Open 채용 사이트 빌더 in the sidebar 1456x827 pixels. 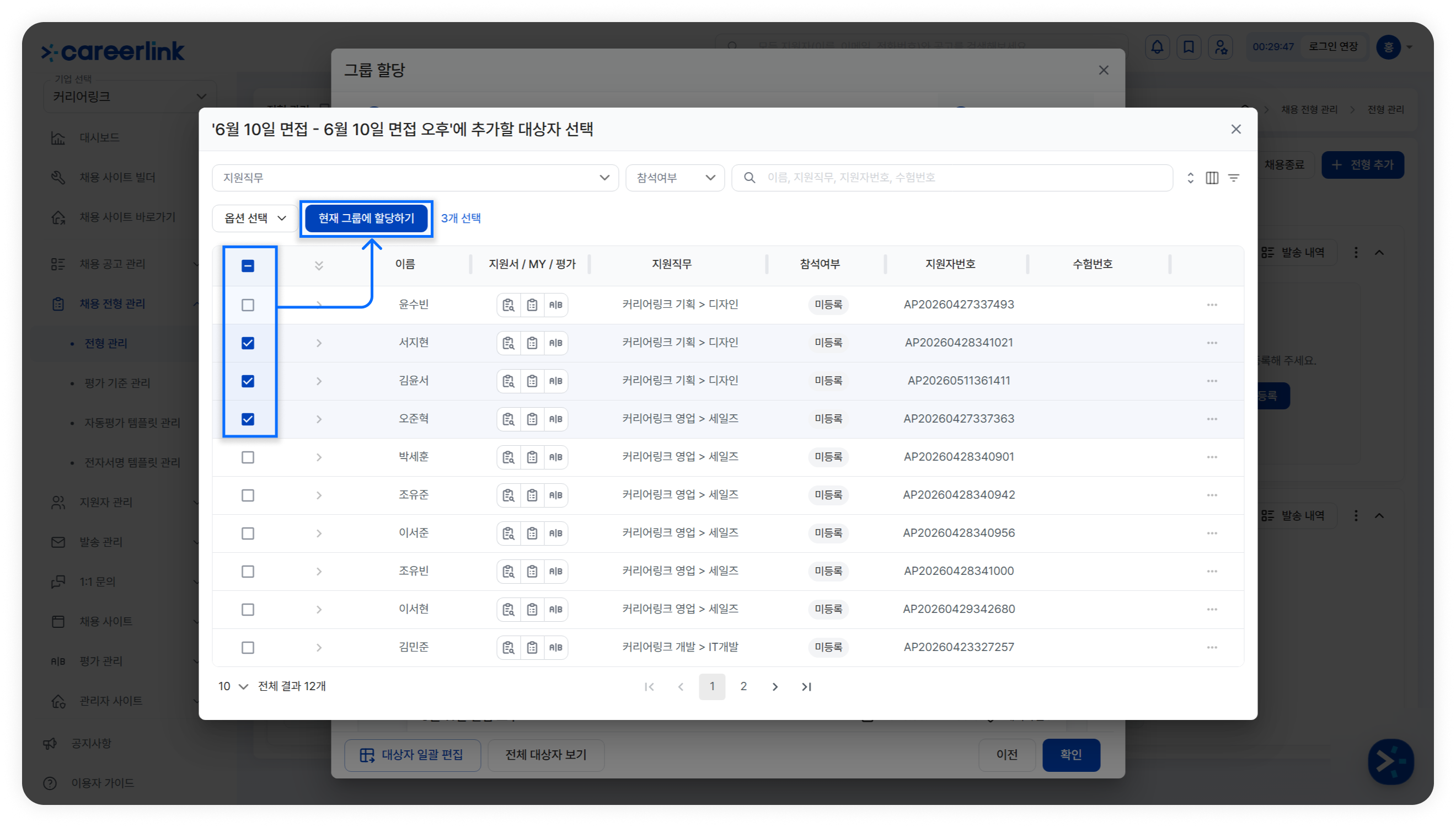(x=117, y=178)
